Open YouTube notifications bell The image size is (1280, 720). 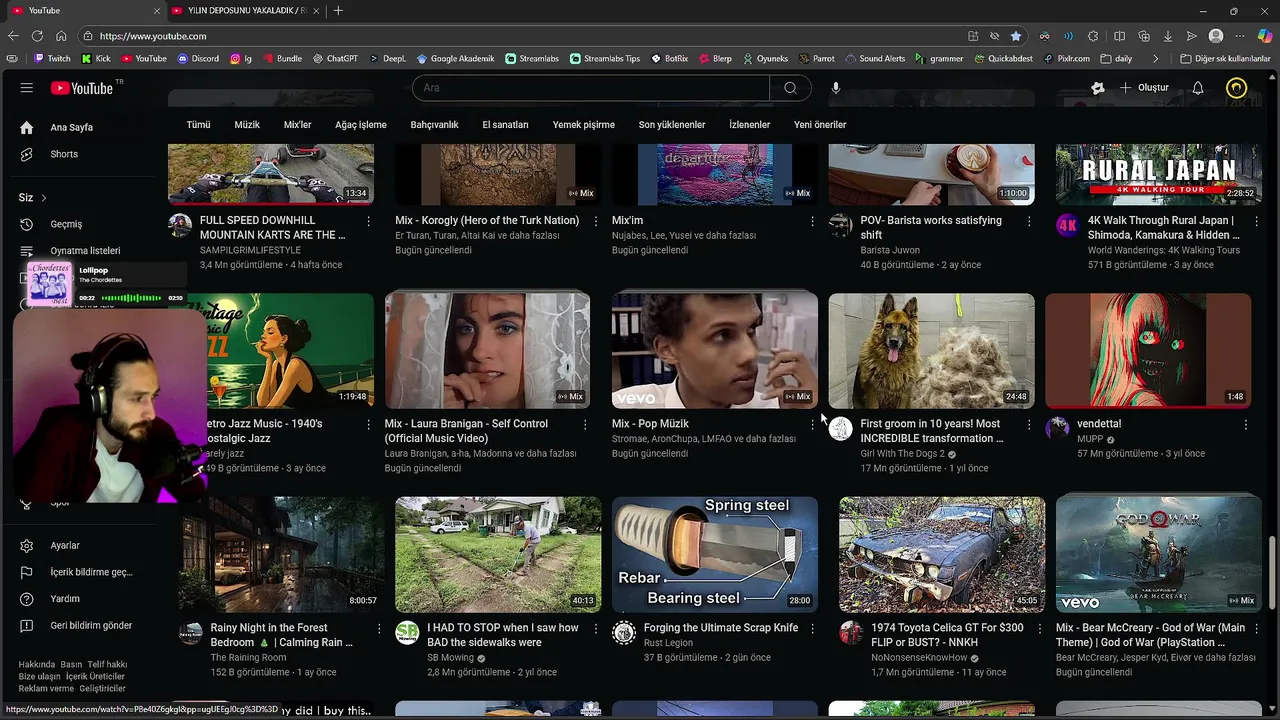[x=1197, y=88]
